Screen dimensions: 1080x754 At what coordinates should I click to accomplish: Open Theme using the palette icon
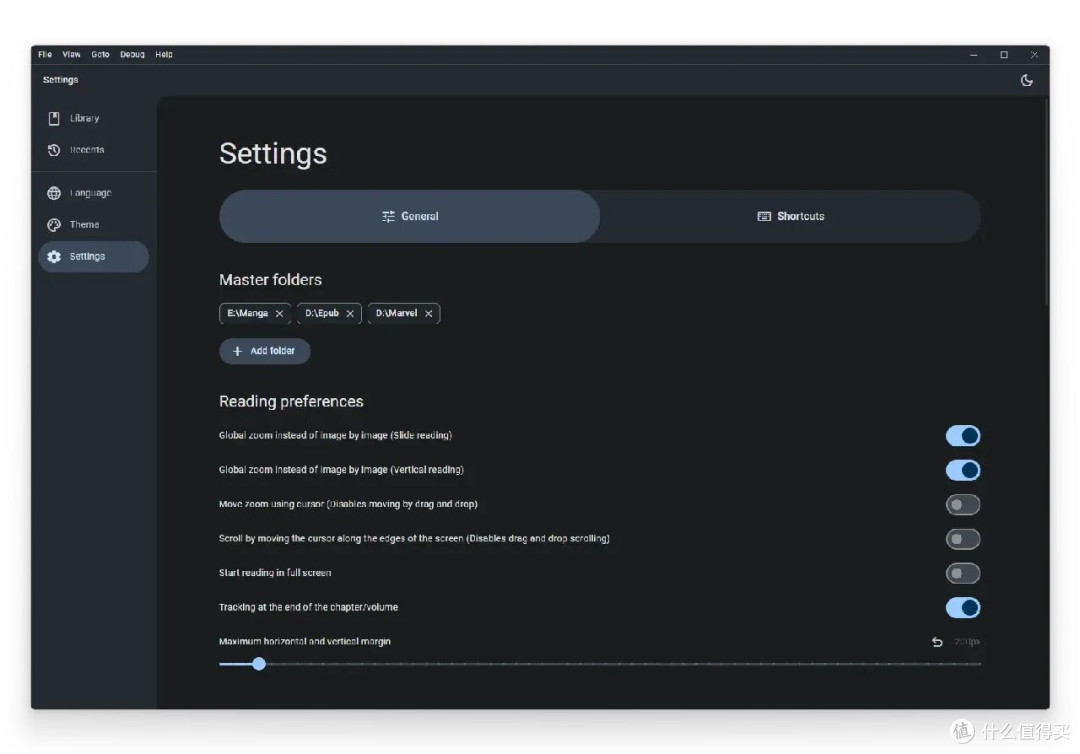click(54, 225)
